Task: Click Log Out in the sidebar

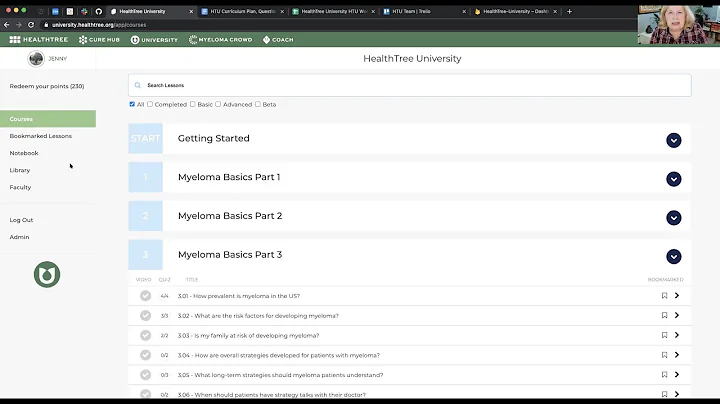Action: coord(21,220)
